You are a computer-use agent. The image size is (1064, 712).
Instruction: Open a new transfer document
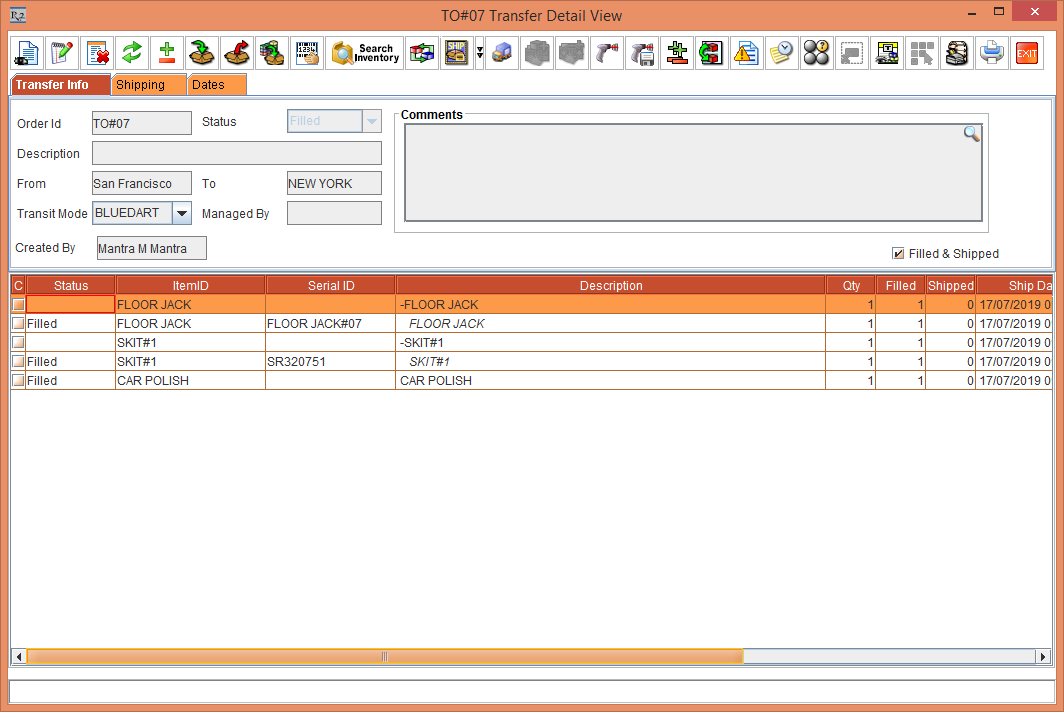26,53
